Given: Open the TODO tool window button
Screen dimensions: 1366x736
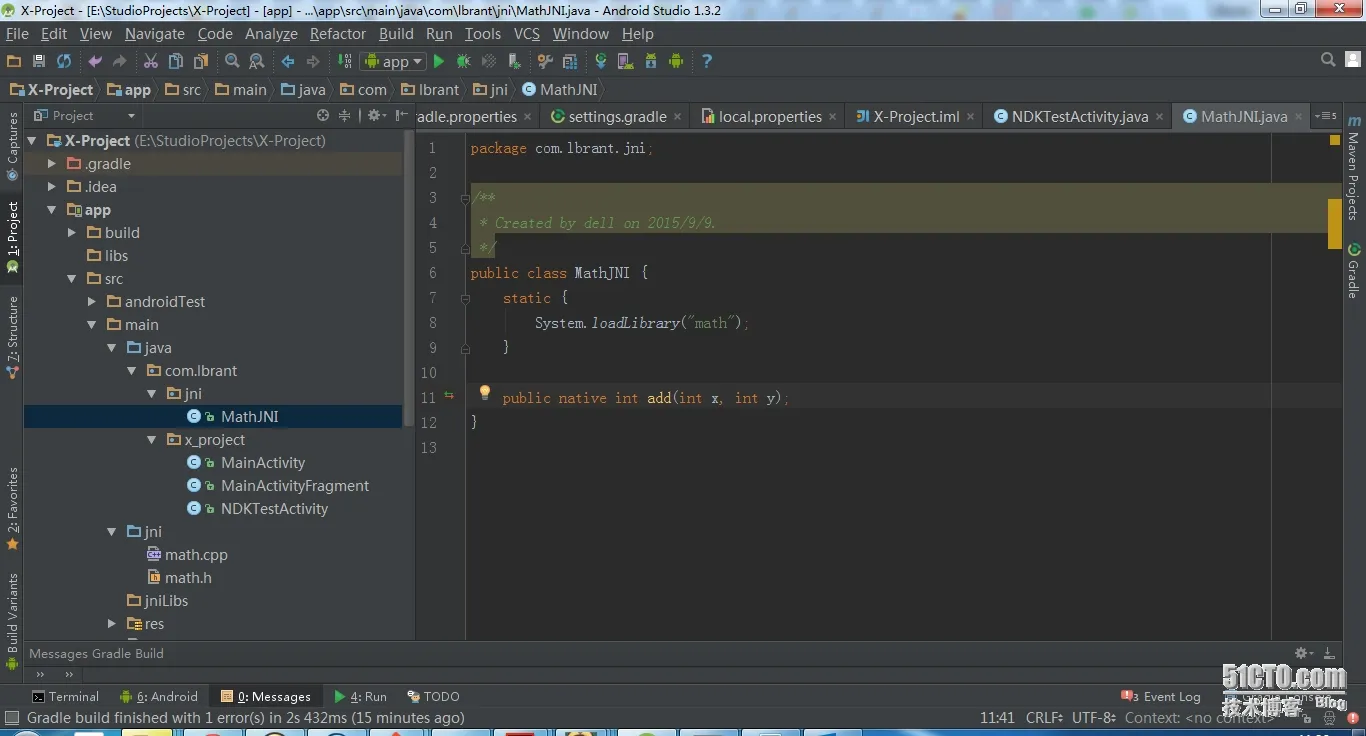Looking at the screenshot, I should (433, 697).
